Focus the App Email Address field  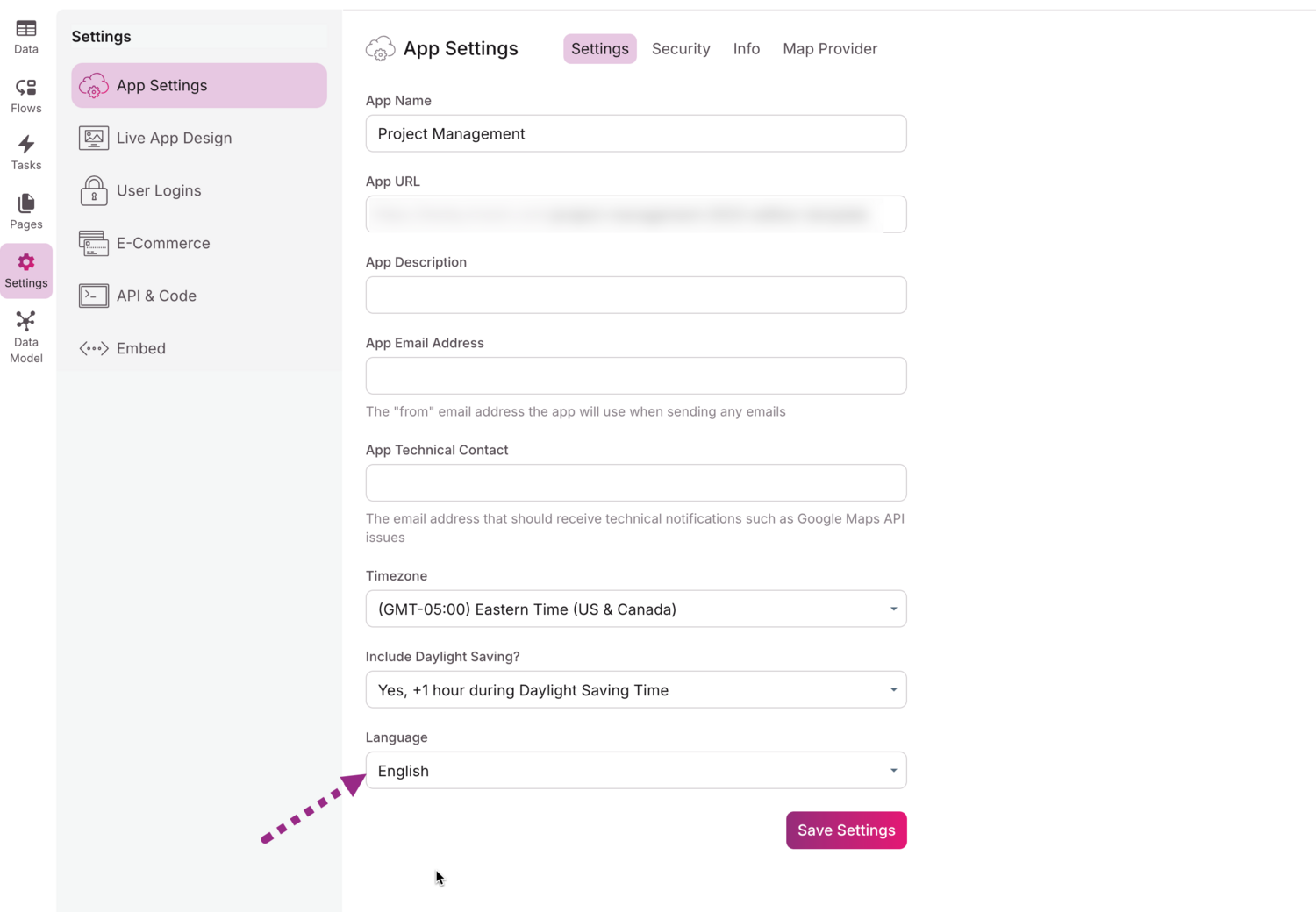635,375
